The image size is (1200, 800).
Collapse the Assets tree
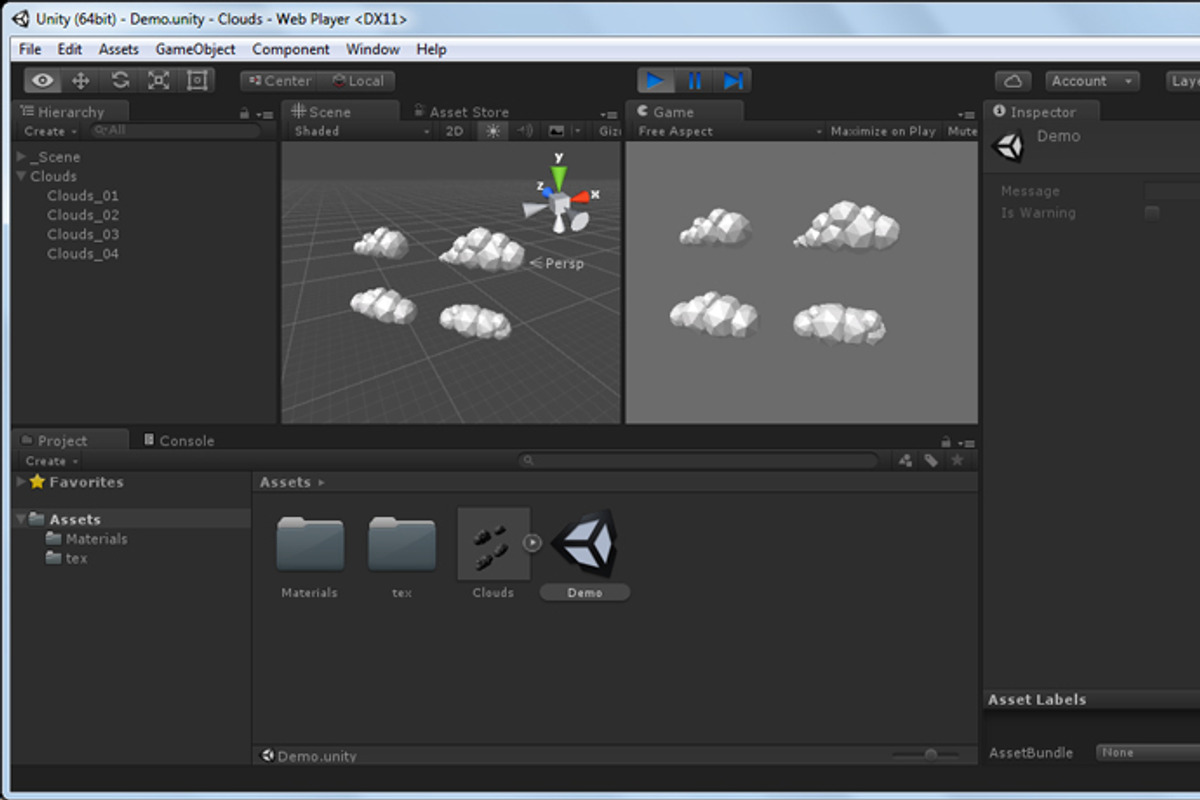[22, 519]
